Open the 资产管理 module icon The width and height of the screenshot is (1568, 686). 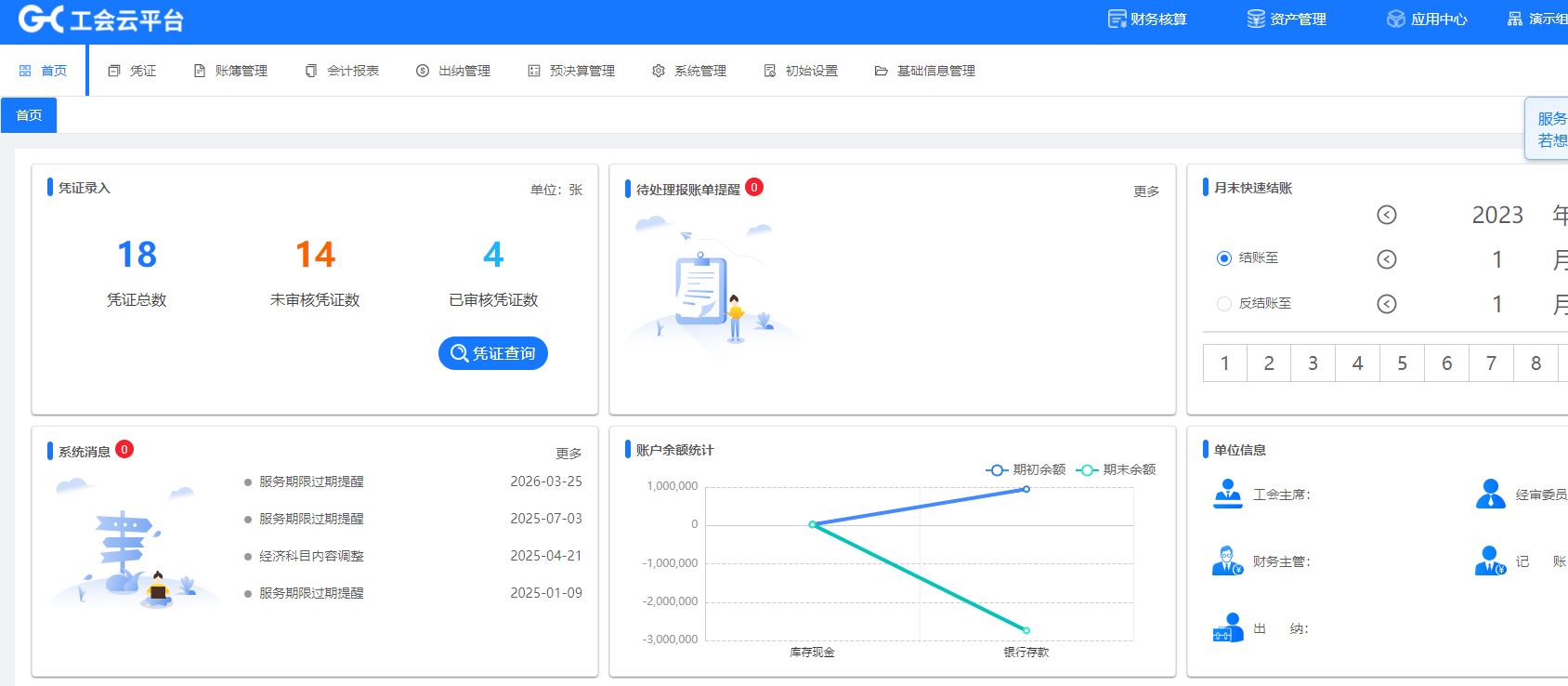coord(1256,20)
